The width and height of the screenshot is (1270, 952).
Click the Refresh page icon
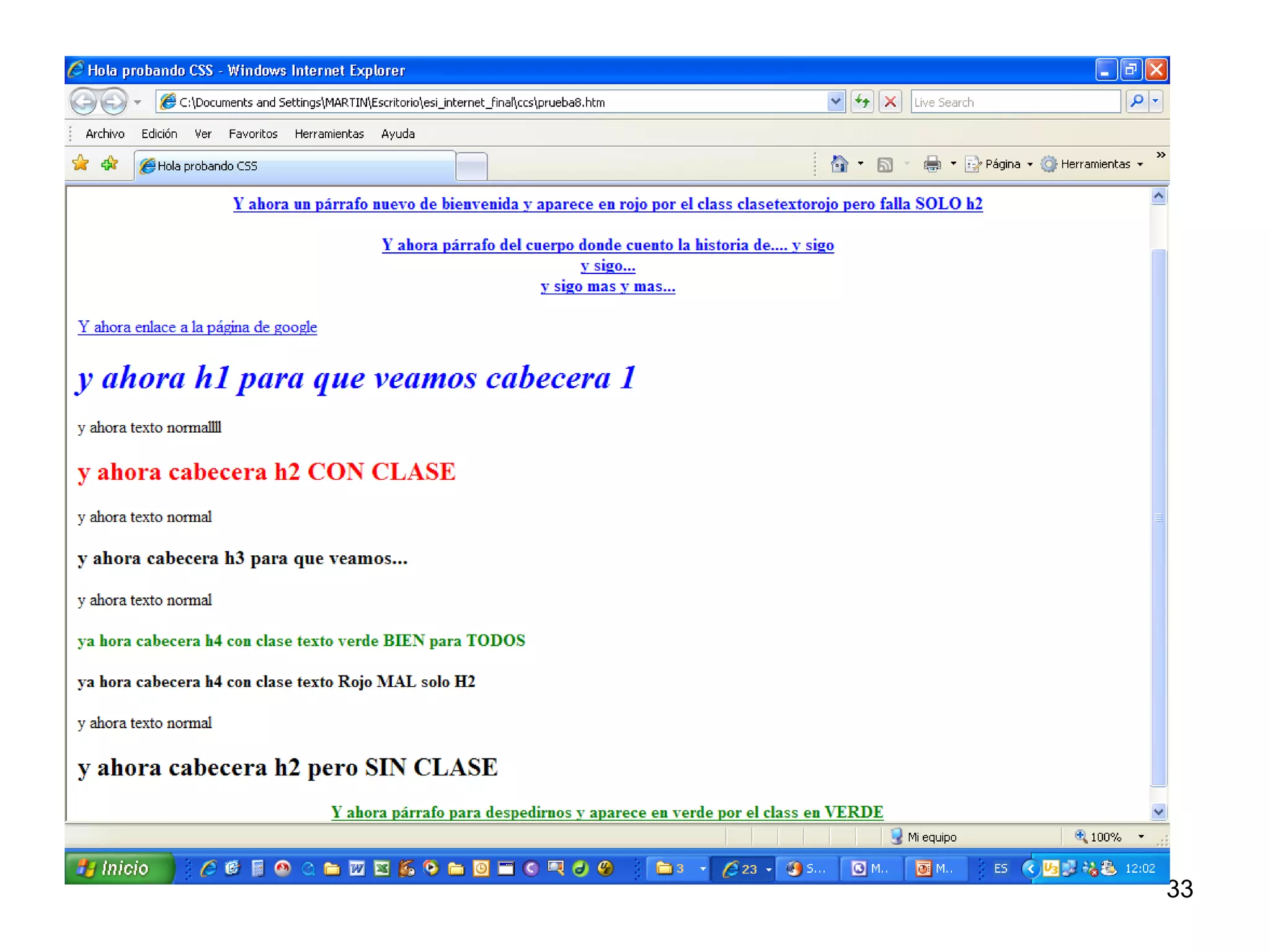click(x=862, y=102)
